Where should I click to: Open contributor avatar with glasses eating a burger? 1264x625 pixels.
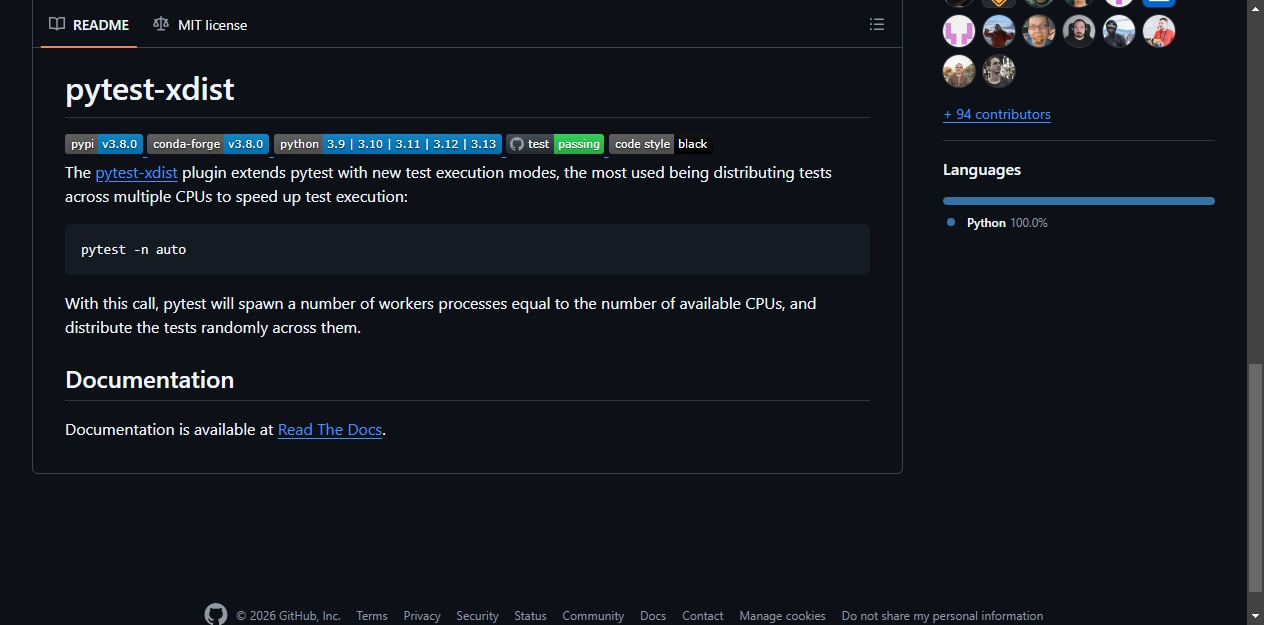point(1039,31)
